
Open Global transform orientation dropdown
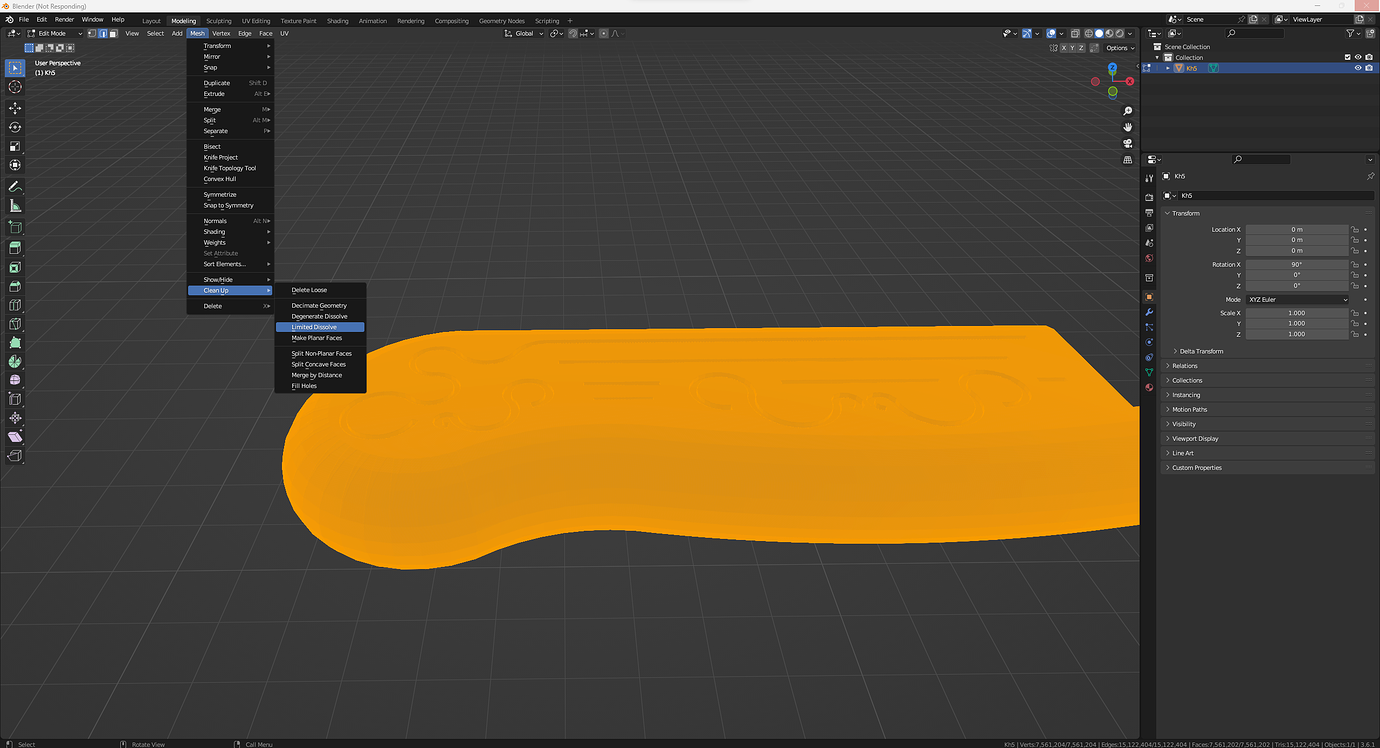pyautogui.click(x=525, y=33)
